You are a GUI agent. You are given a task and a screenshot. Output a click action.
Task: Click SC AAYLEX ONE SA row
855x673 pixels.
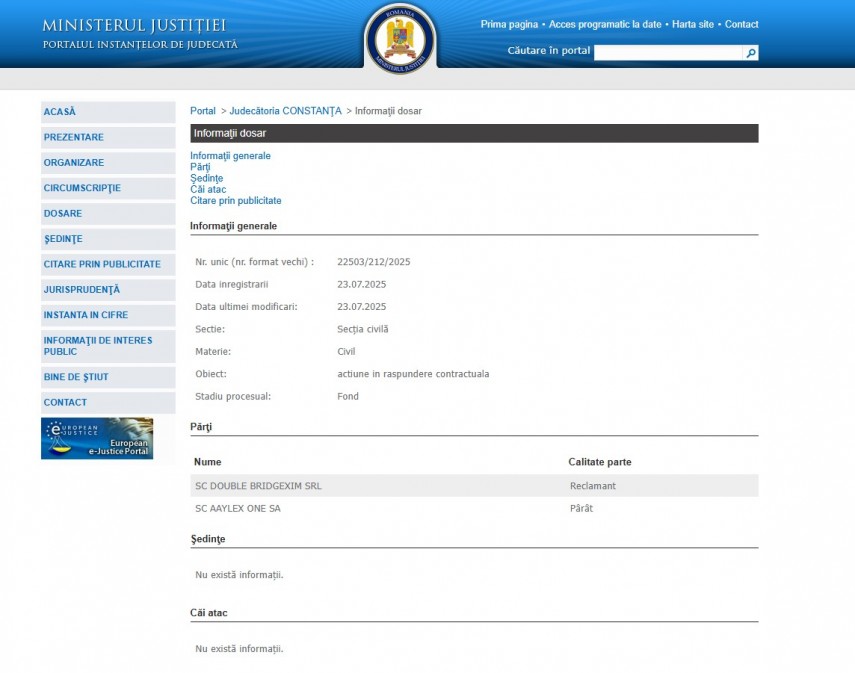(x=474, y=508)
